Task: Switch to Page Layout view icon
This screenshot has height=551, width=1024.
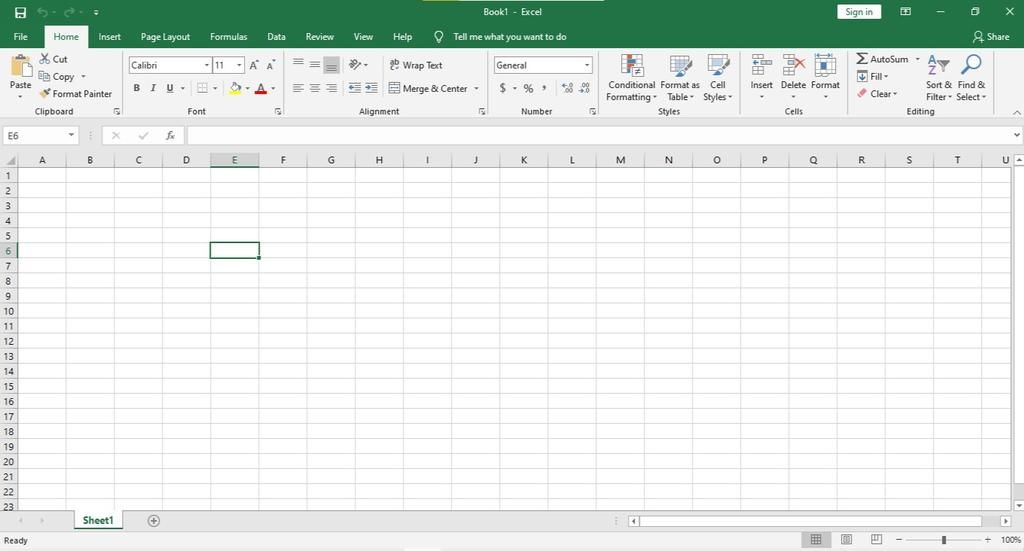Action: (846, 540)
